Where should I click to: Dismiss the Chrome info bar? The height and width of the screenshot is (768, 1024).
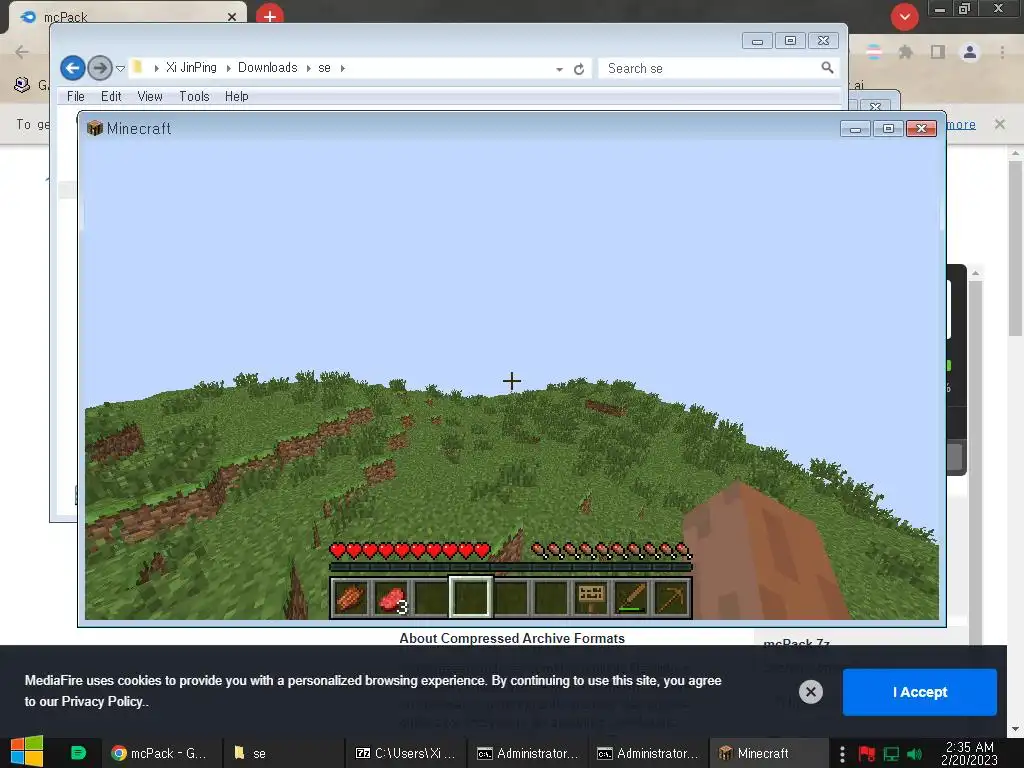pos(999,123)
